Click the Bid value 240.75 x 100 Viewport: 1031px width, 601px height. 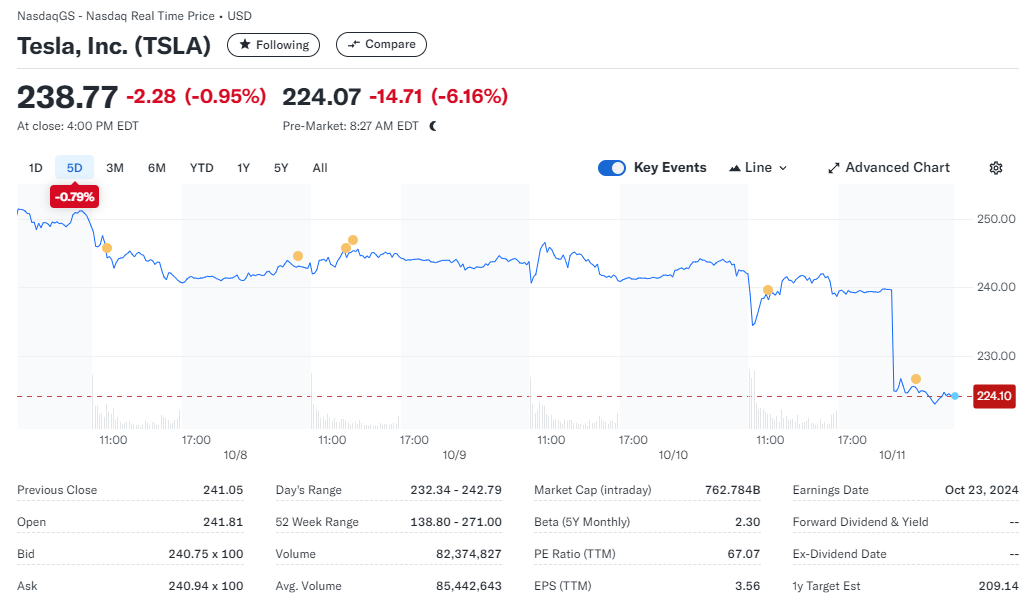click(x=206, y=554)
